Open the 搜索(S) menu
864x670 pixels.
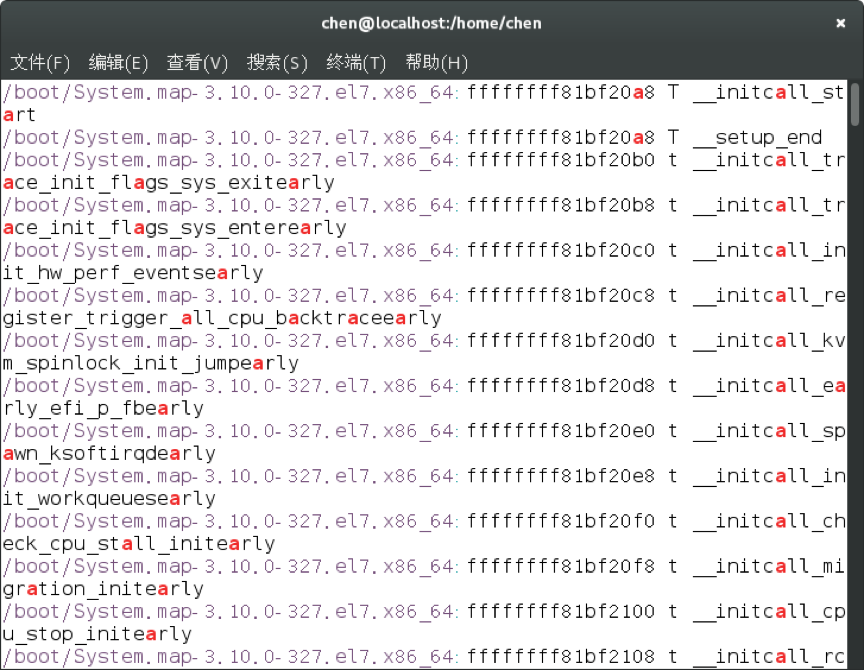(x=277, y=63)
